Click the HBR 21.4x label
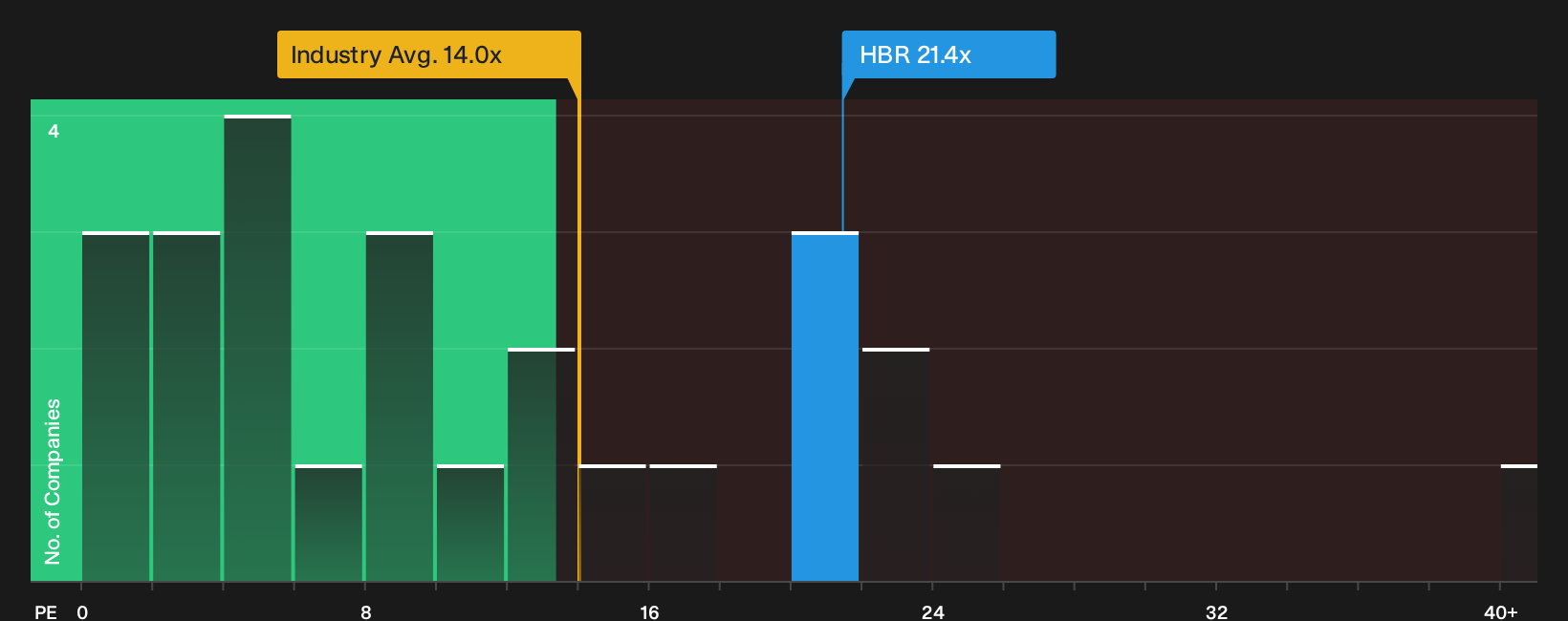 click(948, 54)
